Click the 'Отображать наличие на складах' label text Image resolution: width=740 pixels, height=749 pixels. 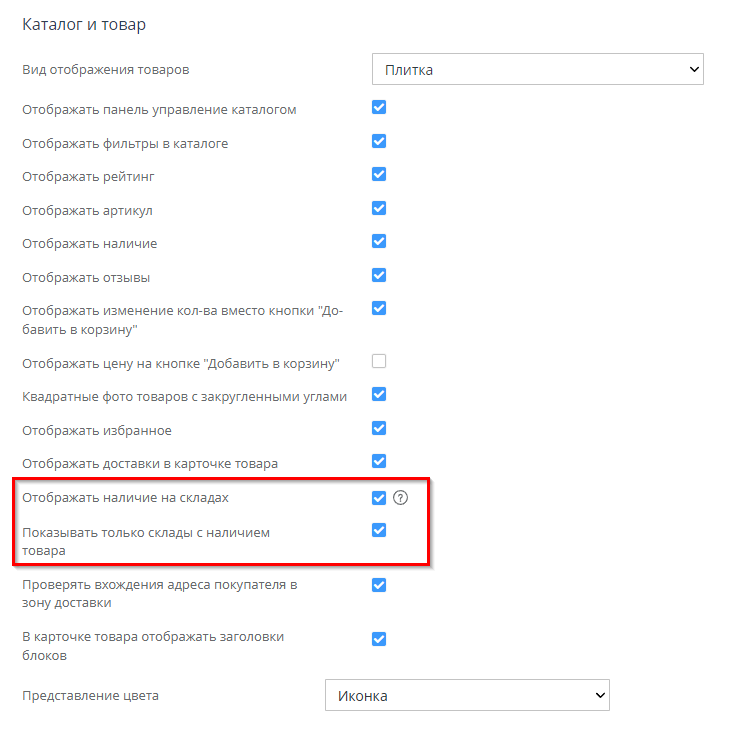[x=132, y=497]
